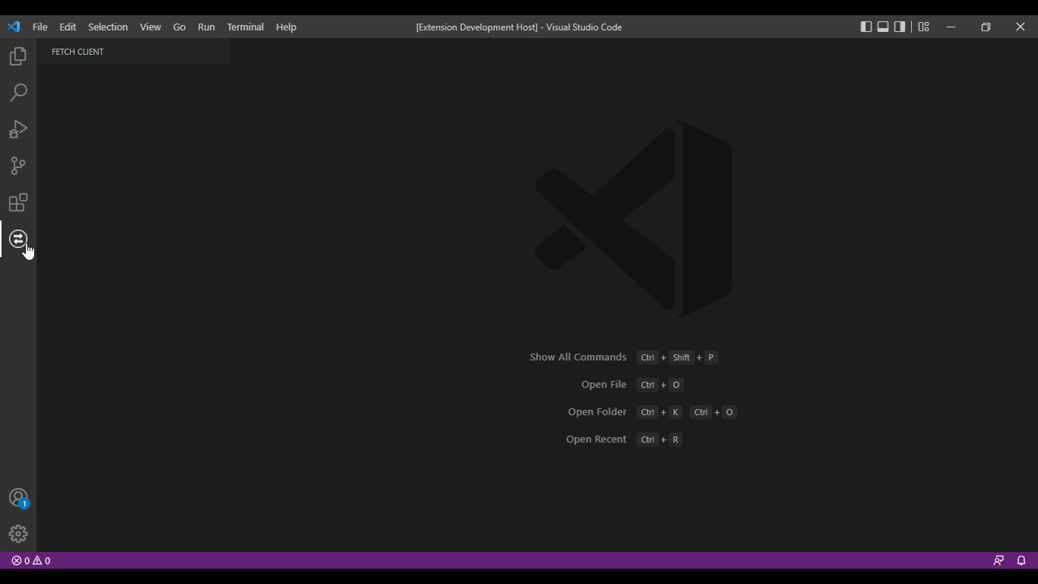Click the K key hint for Open Folder

coord(675,412)
